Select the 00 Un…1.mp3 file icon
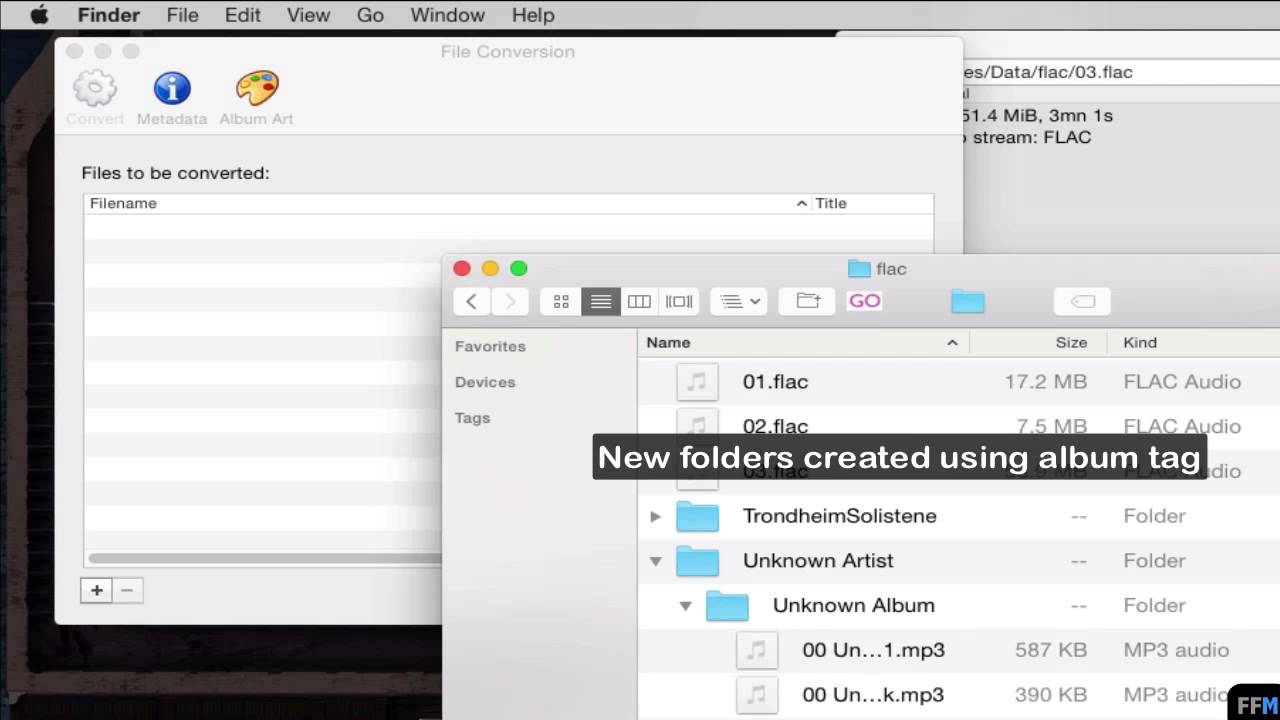The width and height of the screenshot is (1280, 720). click(757, 650)
